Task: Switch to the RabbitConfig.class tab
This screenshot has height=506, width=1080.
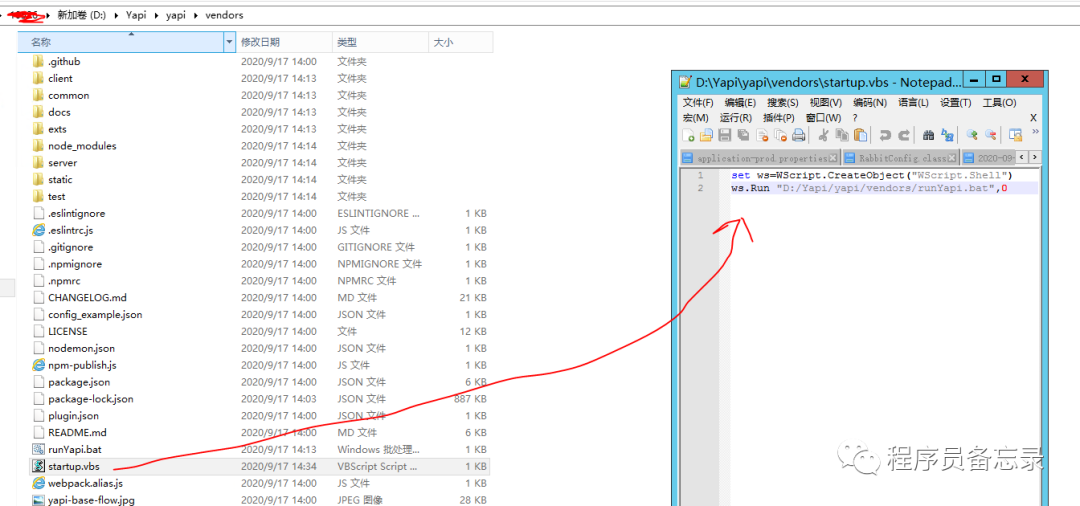Action: coord(900,158)
